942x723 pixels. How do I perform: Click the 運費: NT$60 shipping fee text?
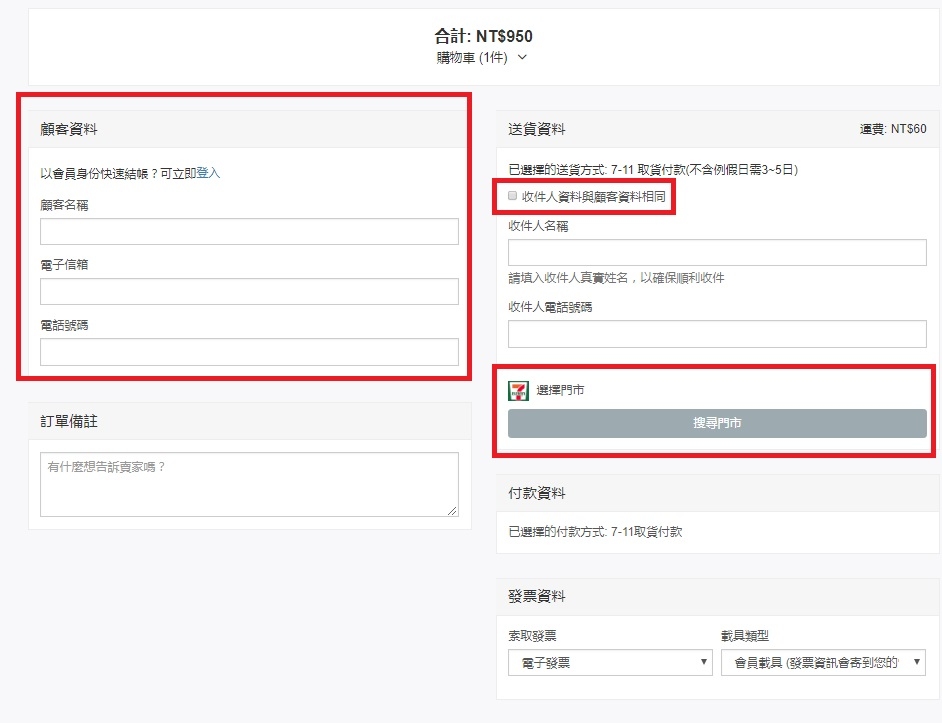pyautogui.click(x=893, y=129)
